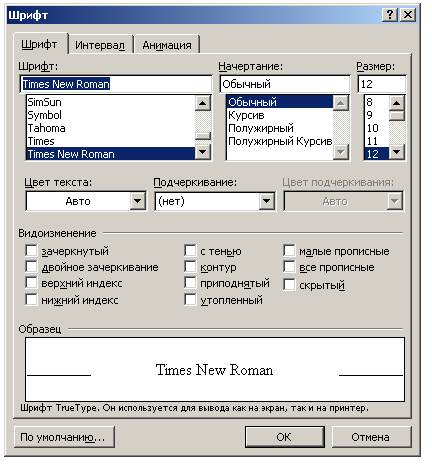
Task: Switch to the Анимация tab
Action: coord(167,45)
